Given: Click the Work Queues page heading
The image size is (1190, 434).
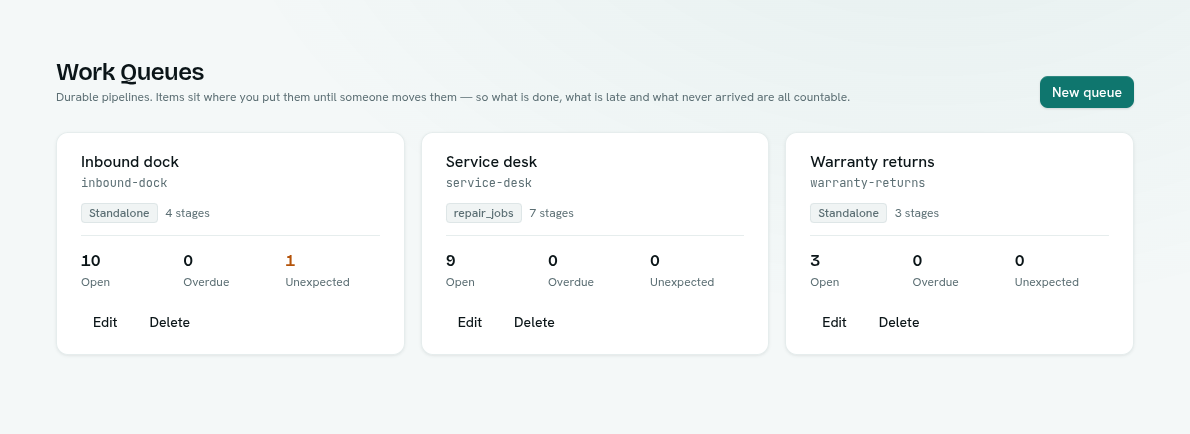Looking at the screenshot, I should pos(130,72).
